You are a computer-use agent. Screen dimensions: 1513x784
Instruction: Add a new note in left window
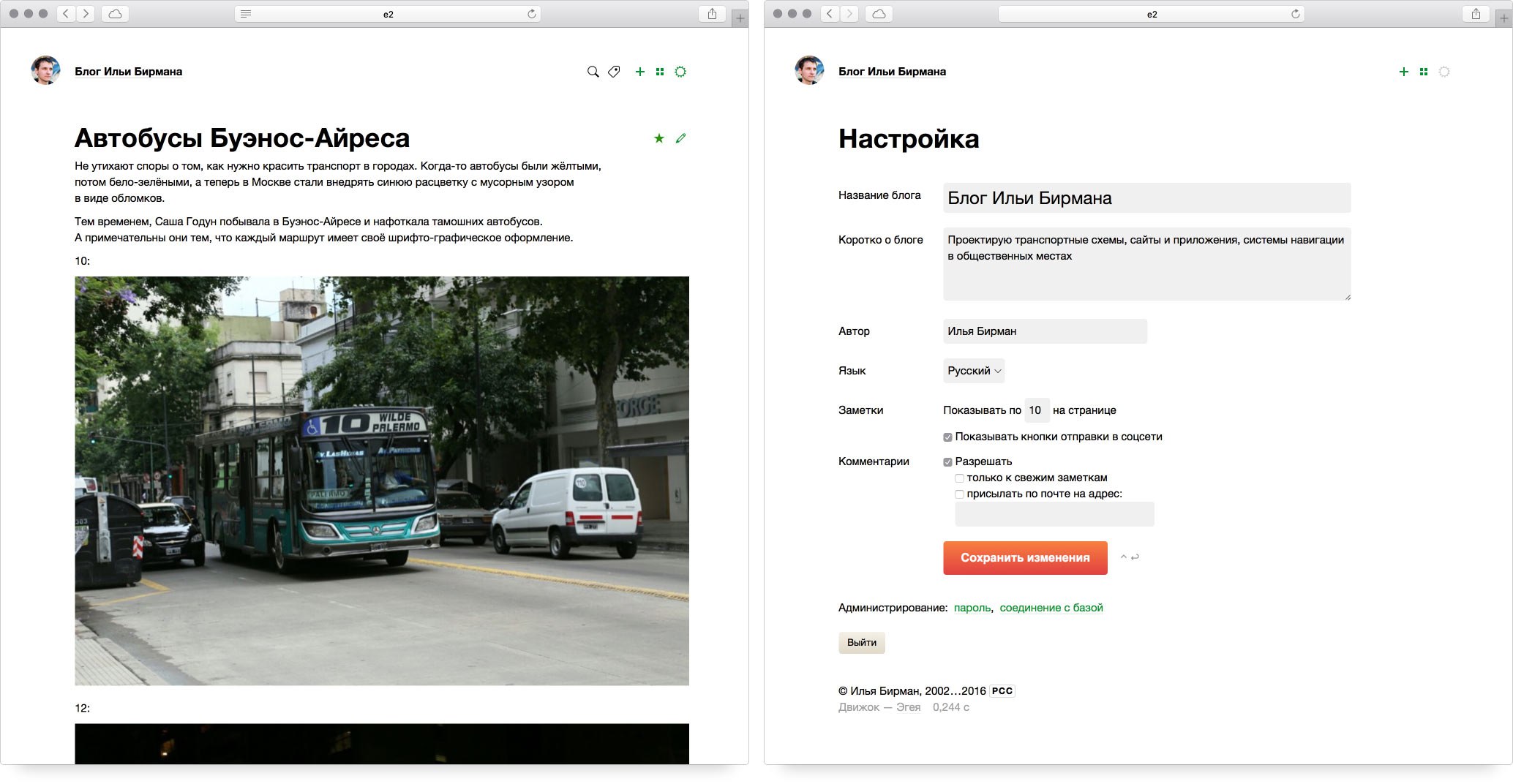coord(640,72)
